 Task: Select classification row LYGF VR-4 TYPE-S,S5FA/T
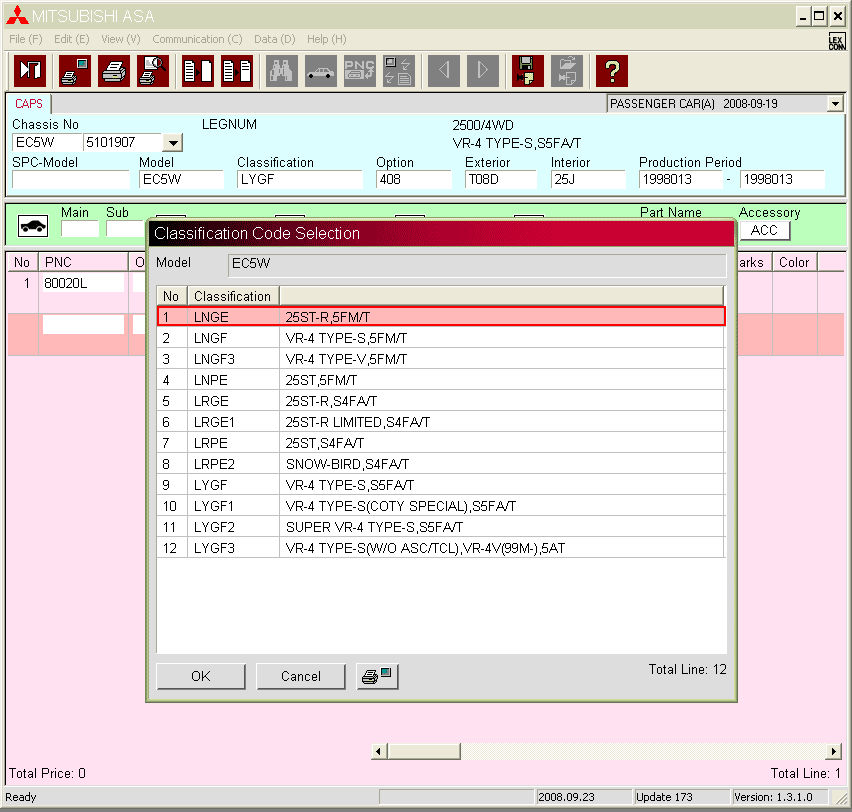(440, 485)
